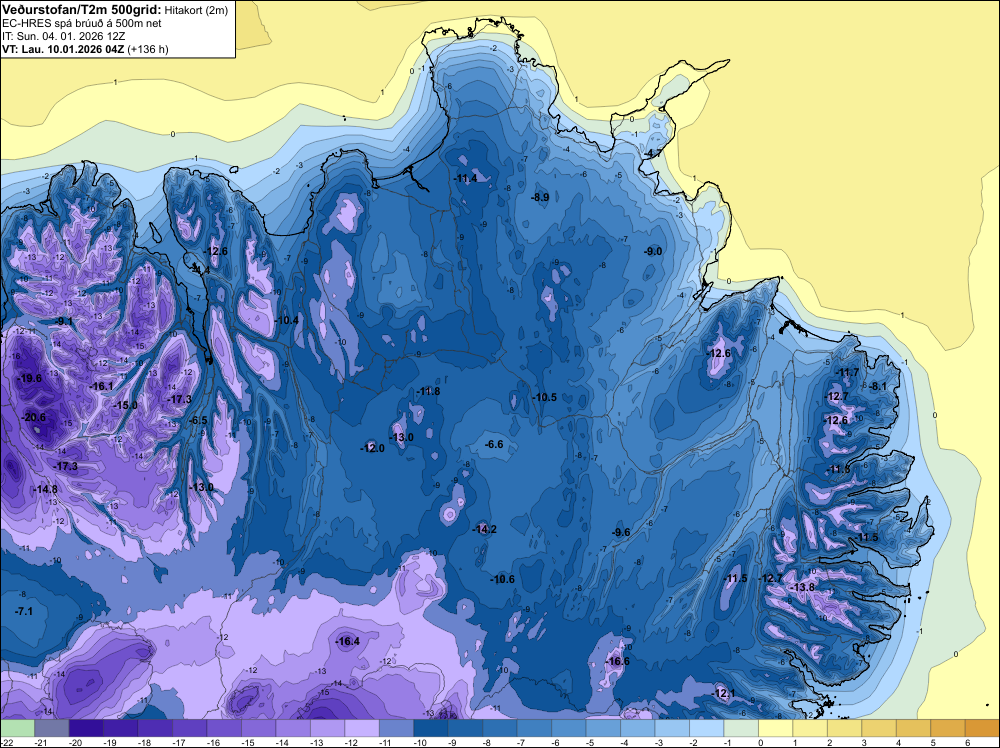Click the -4.4 temperature value
1000x748 pixels.
coord(201,270)
